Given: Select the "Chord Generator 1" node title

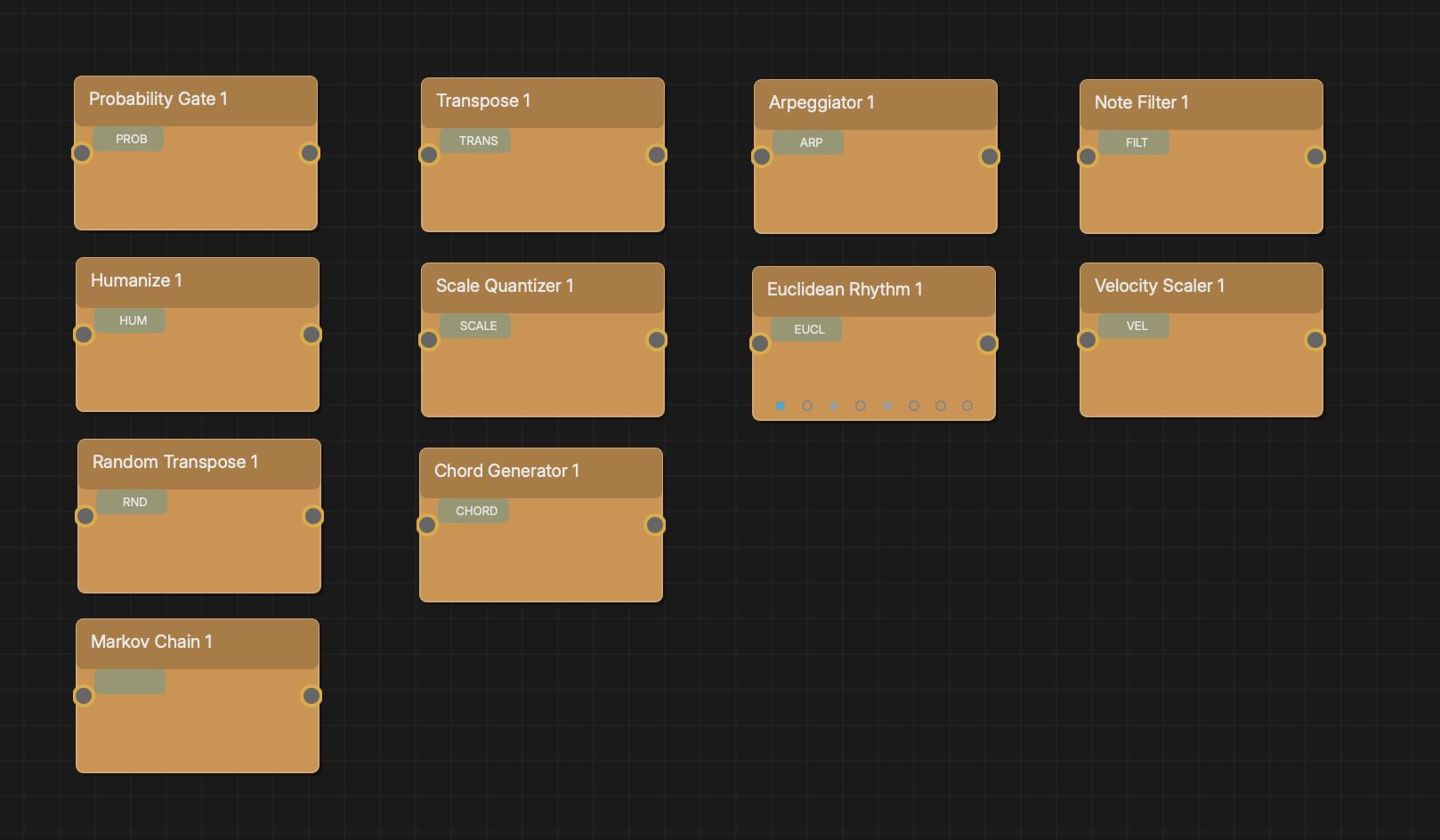Looking at the screenshot, I should 506,471.
